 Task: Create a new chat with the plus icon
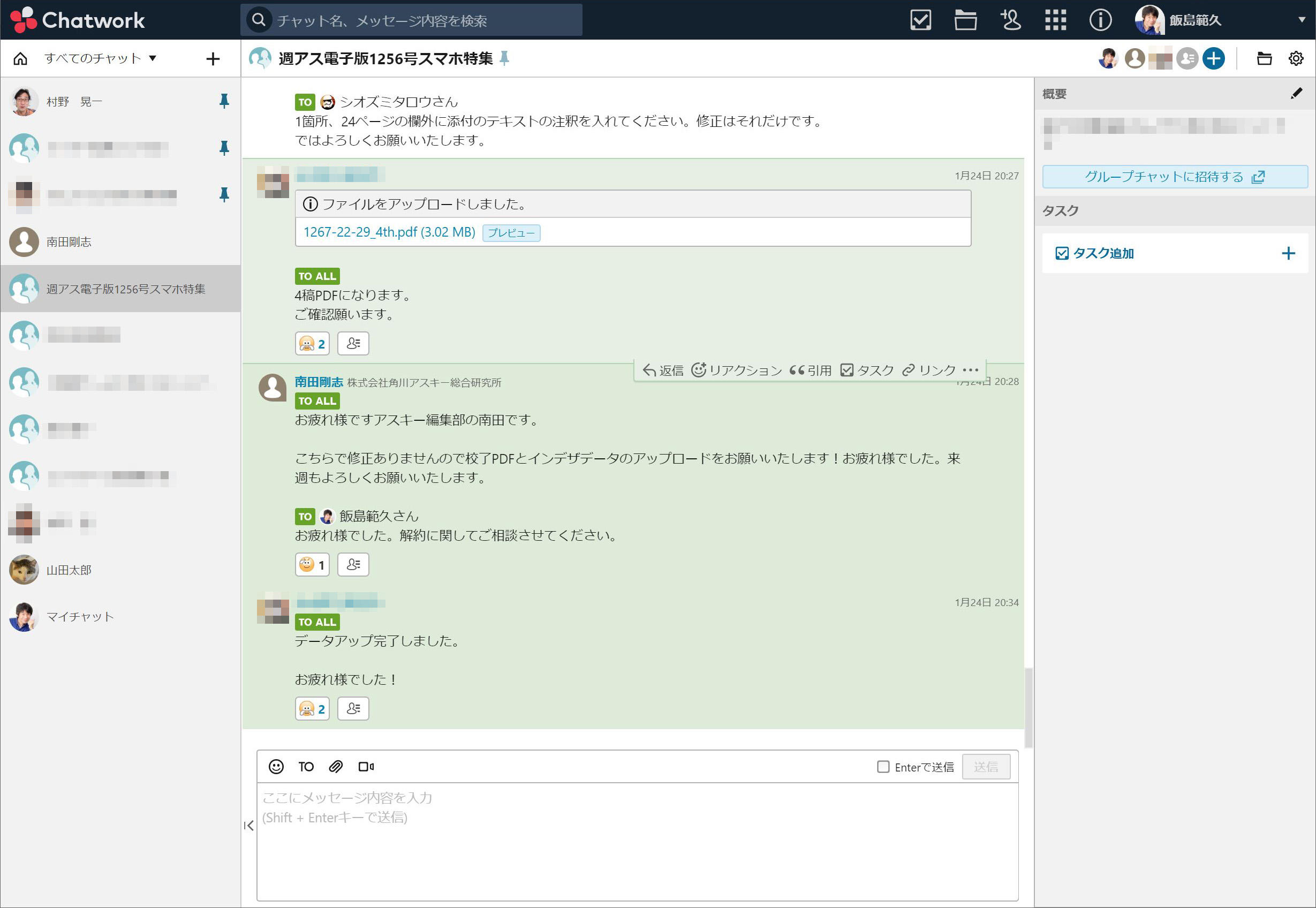(213, 58)
